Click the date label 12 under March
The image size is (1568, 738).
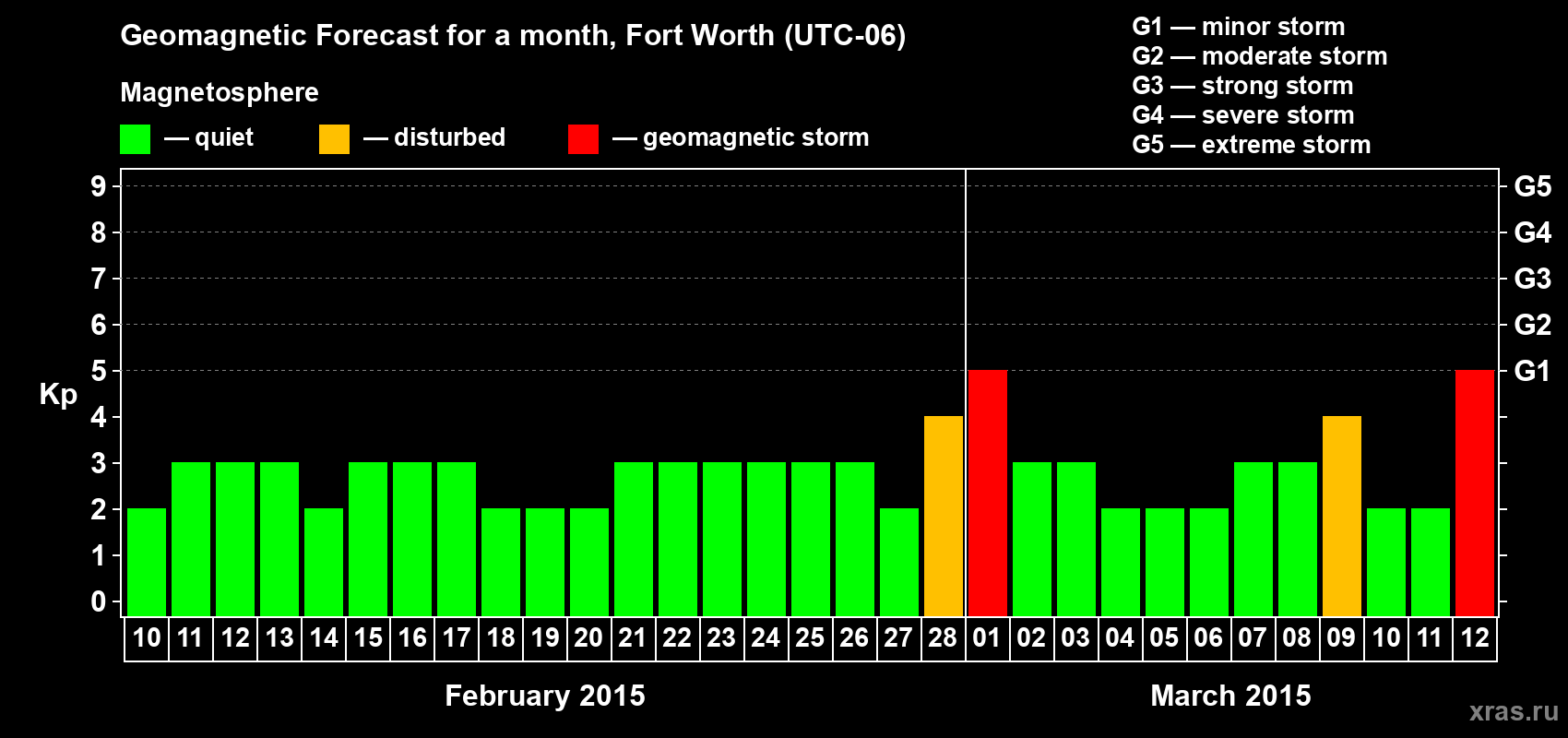pyautogui.click(x=1474, y=638)
